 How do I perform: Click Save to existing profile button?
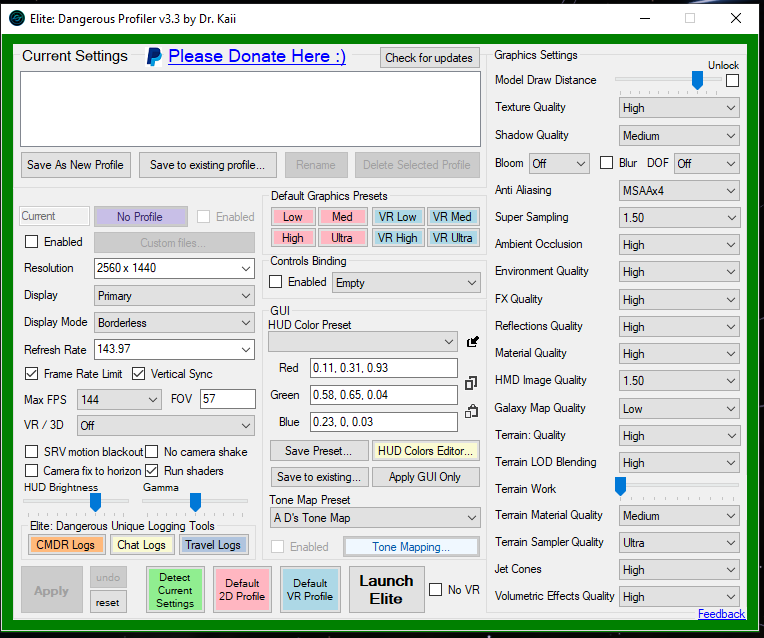click(x=208, y=165)
